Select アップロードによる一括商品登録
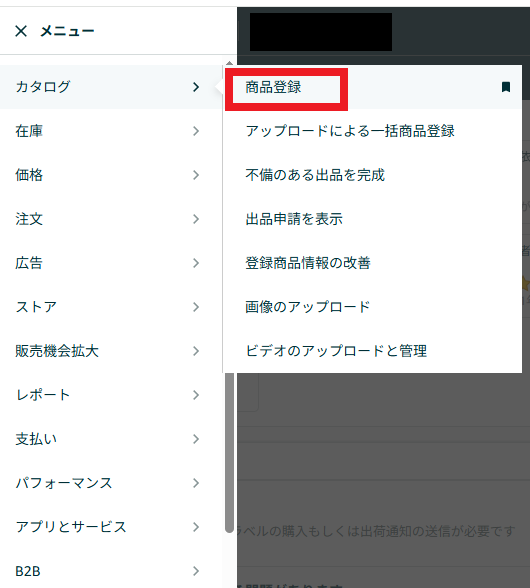Image resolution: width=530 pixels, height=588 pixels. (350, 131)
